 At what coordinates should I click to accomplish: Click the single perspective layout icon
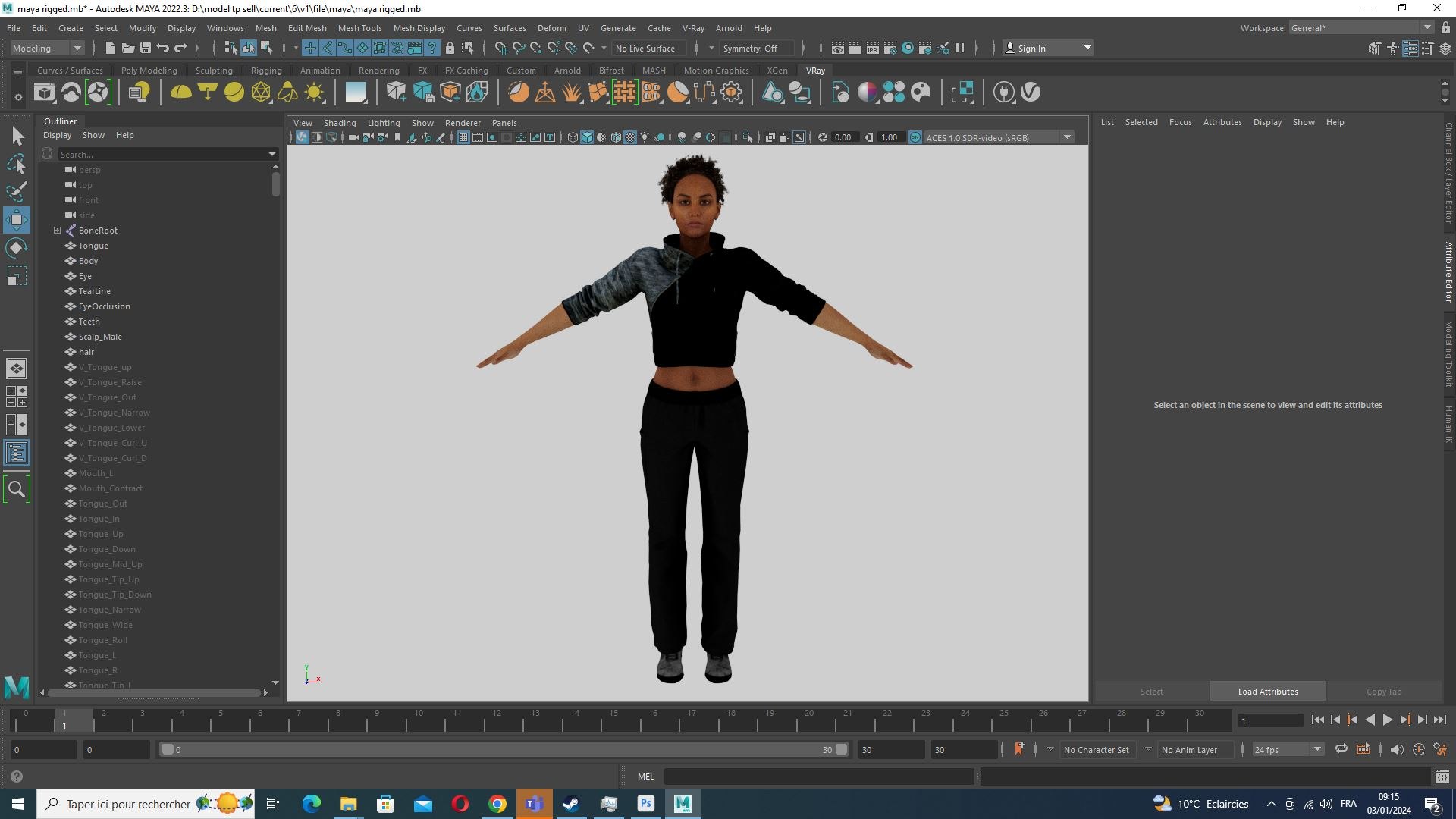click(17, 369)
